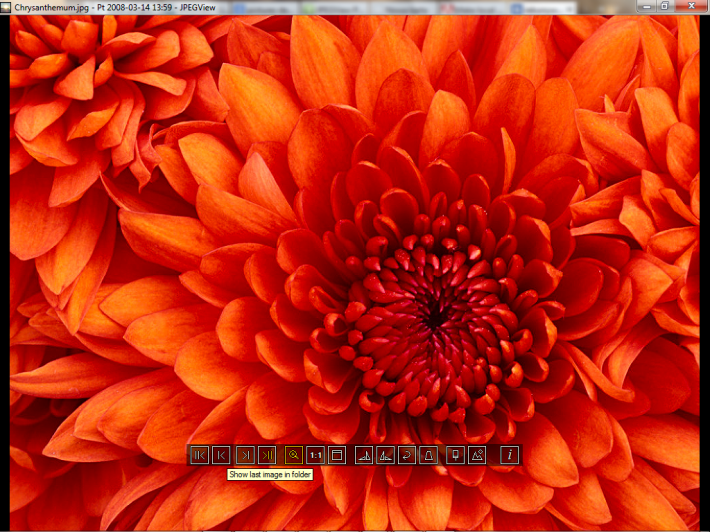Toggle the yellow magnifier zoom mode

(x=293, y=455)
